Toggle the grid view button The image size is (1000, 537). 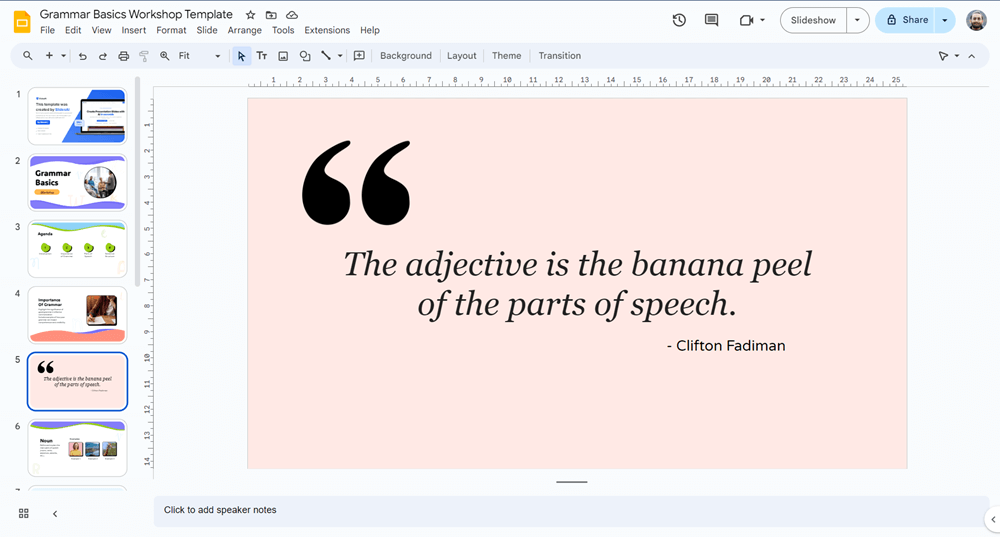pos(24,513)
